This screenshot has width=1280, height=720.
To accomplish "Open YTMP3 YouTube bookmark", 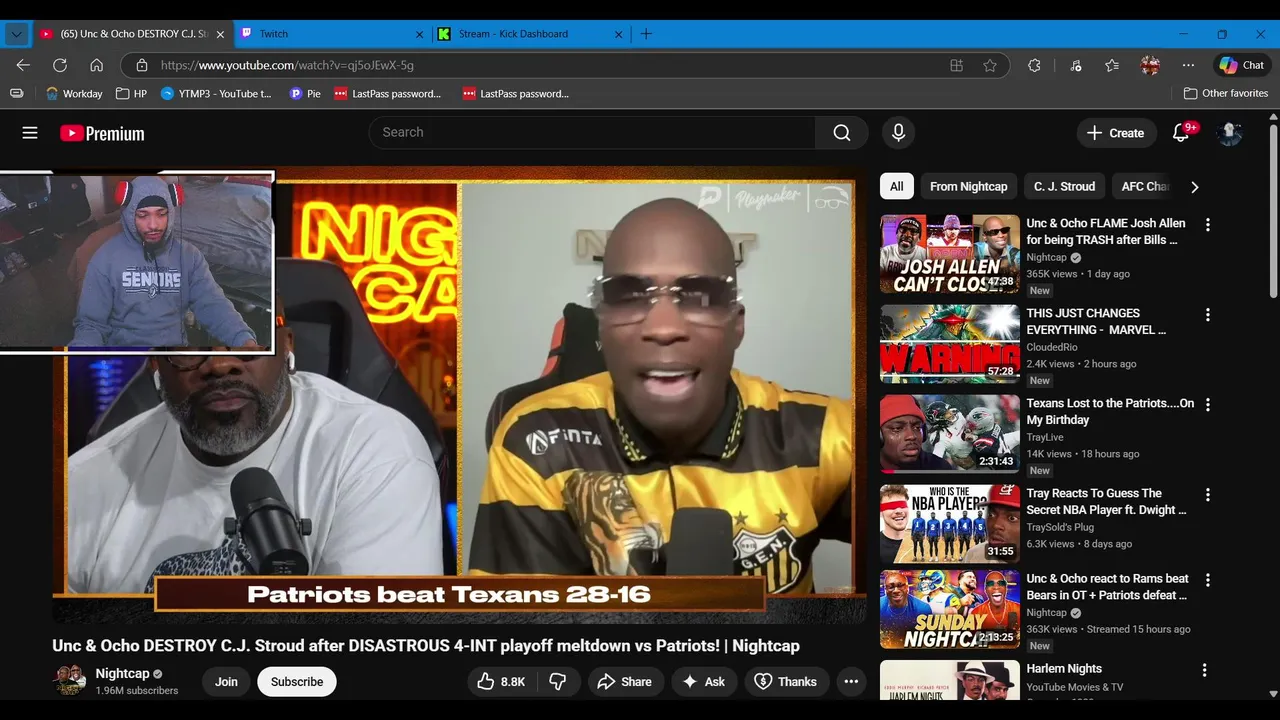I will [216, 93].
